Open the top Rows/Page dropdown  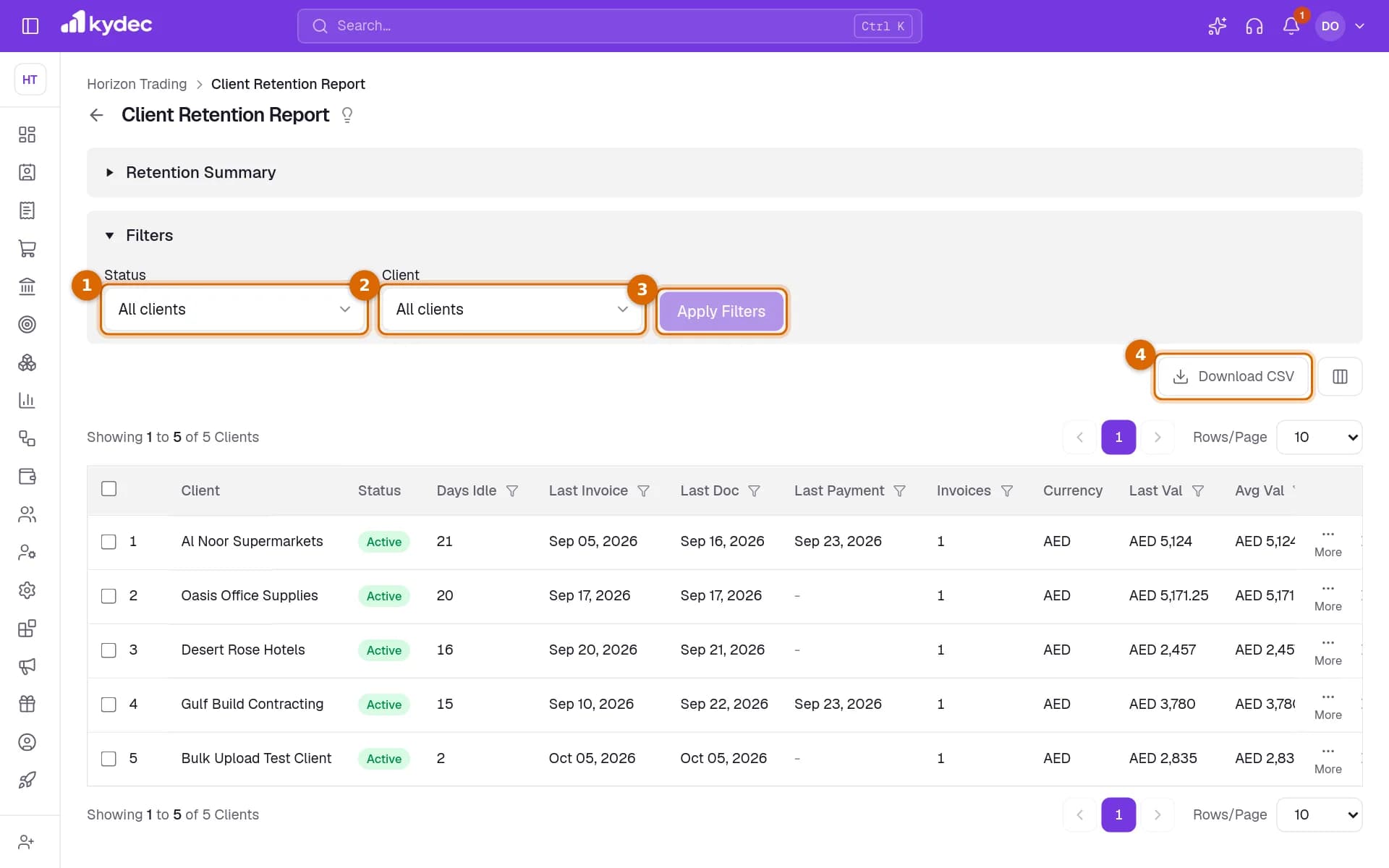click(1320, 437)
